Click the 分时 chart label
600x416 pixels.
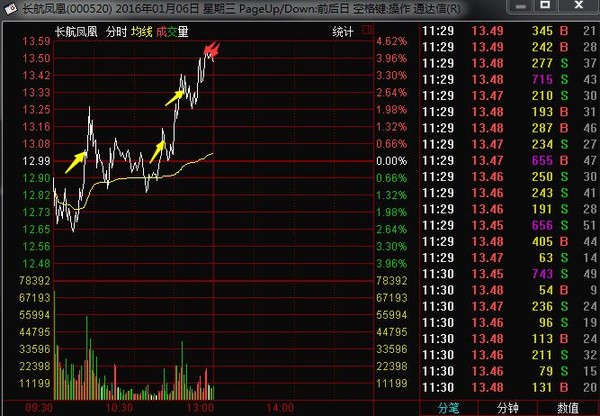pyautogui.click(x=116, y=32)
